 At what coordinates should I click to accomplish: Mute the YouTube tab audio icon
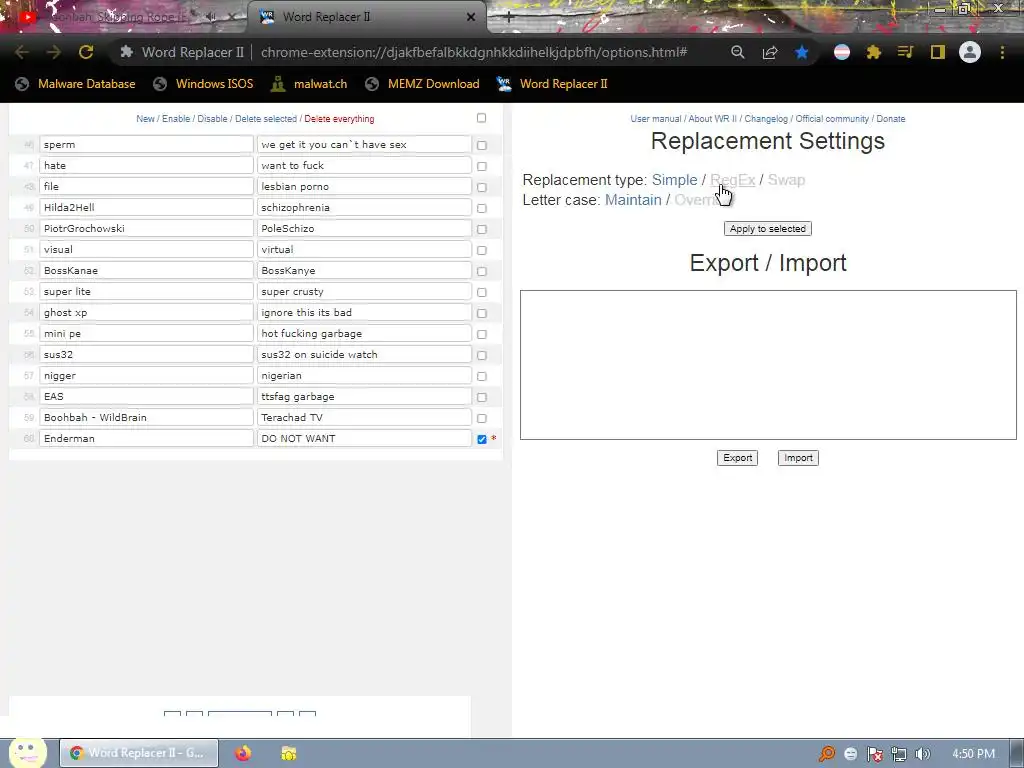coord(210,17)
